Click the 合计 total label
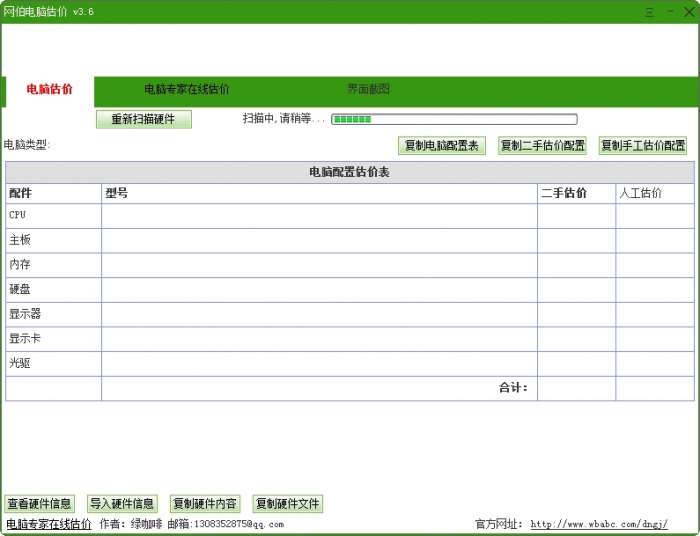Image resolution: width=700 pixels, height=536 pixels. pyautogui.click(x=513, y=388)
